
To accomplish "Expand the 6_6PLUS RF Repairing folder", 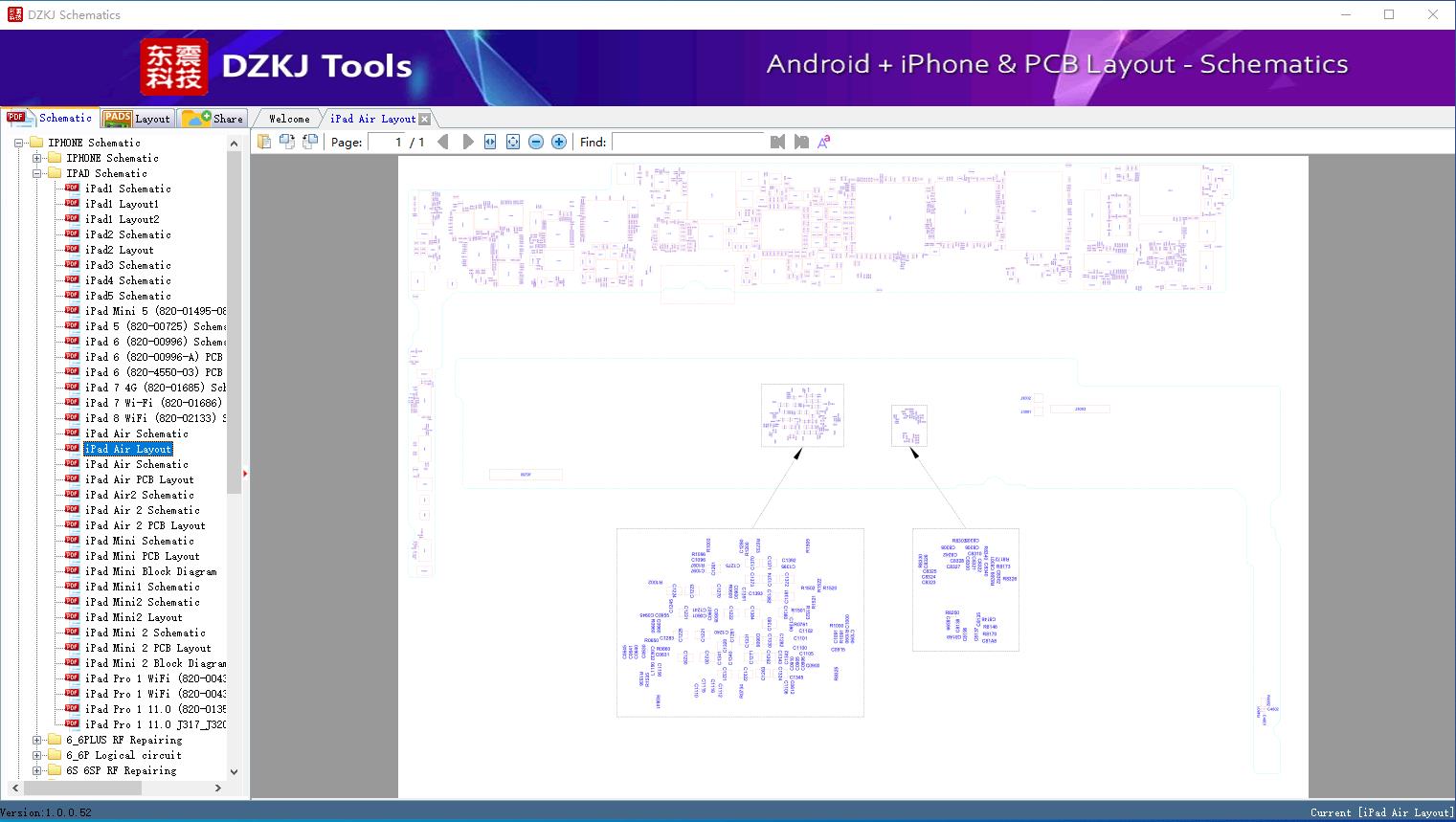I will [37, 741].
